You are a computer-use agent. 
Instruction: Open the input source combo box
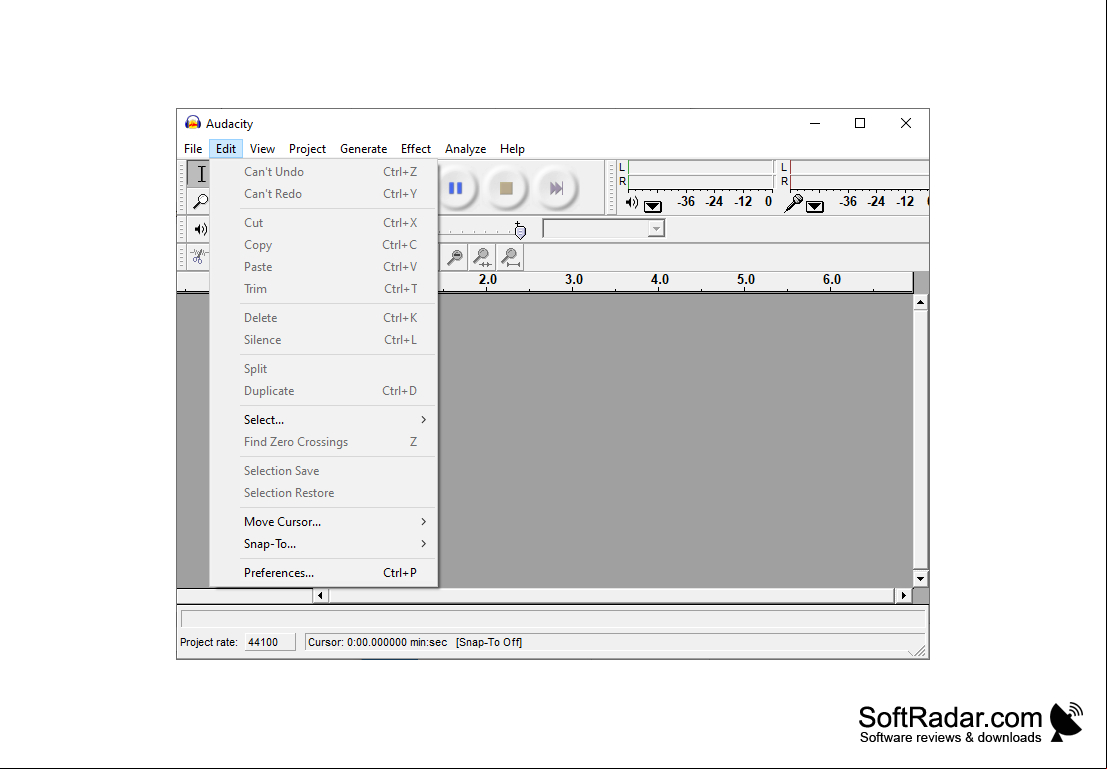click(x=604, y=228)
